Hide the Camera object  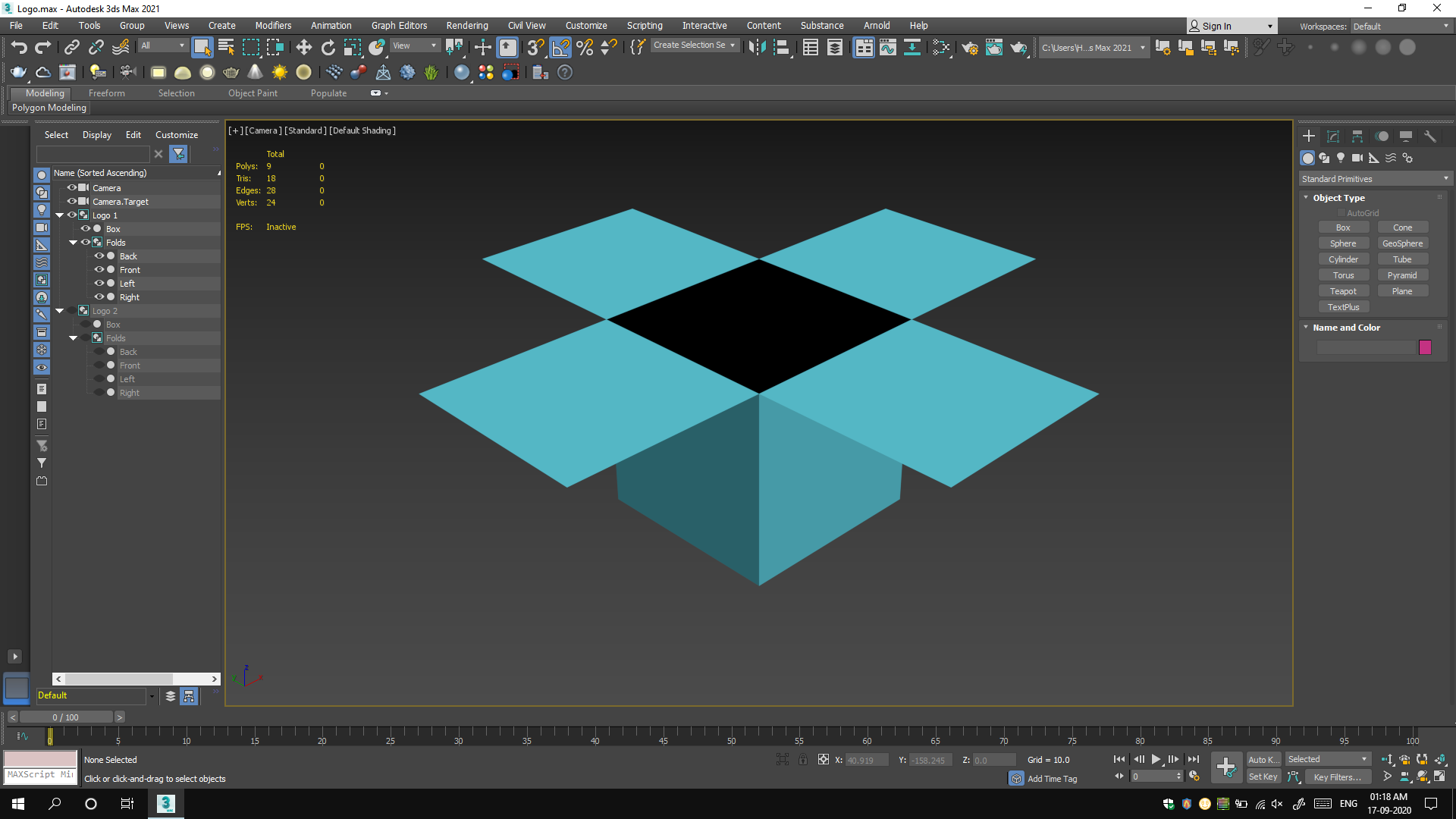coord(71,188)
